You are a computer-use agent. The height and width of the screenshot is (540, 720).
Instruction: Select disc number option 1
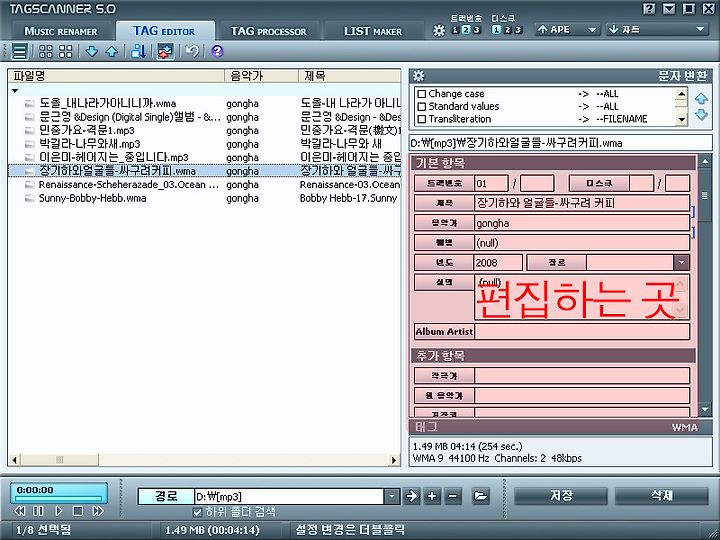click(x=496, y=30)
